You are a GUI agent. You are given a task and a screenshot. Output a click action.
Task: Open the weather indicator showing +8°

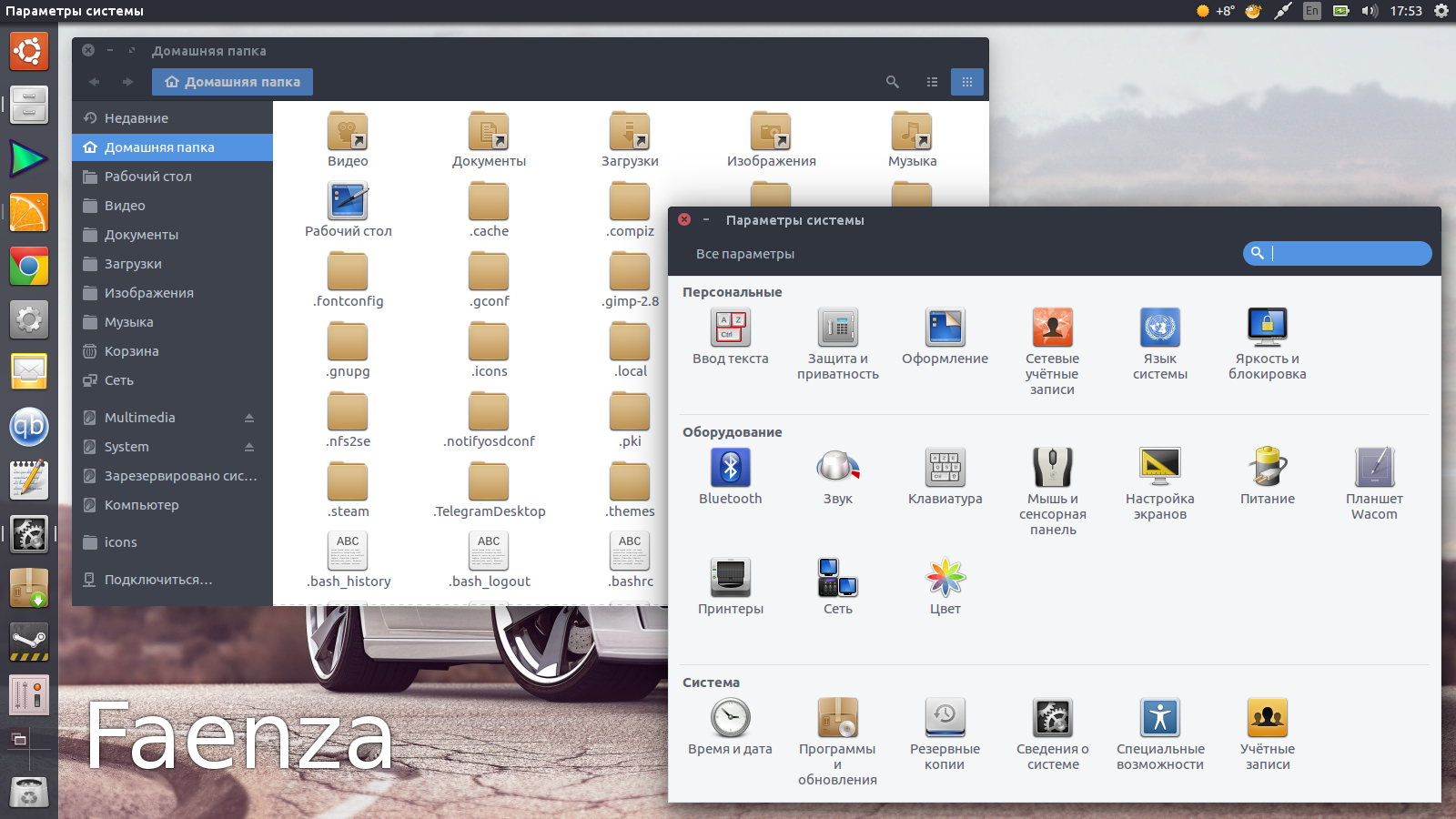pos(1215,11)
